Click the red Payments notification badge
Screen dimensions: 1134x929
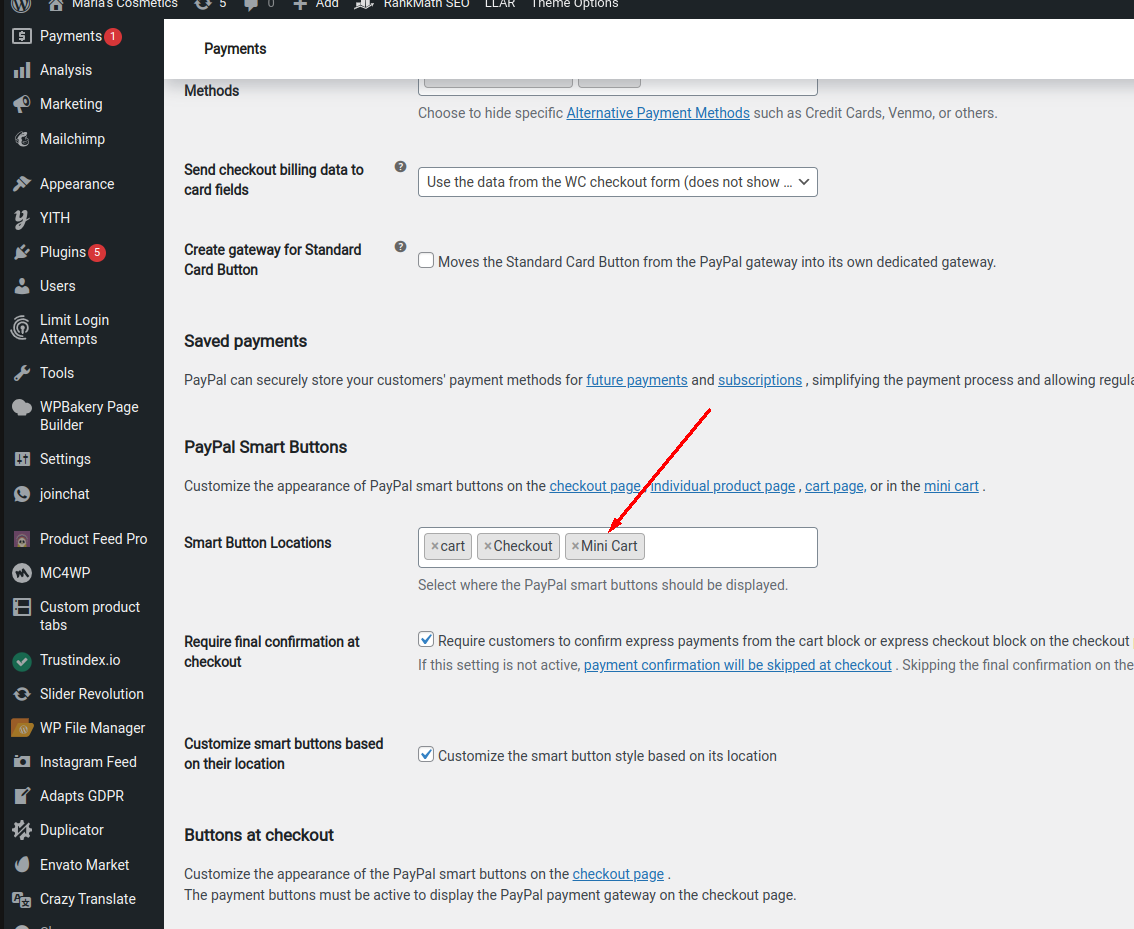[x=113, y=36]
